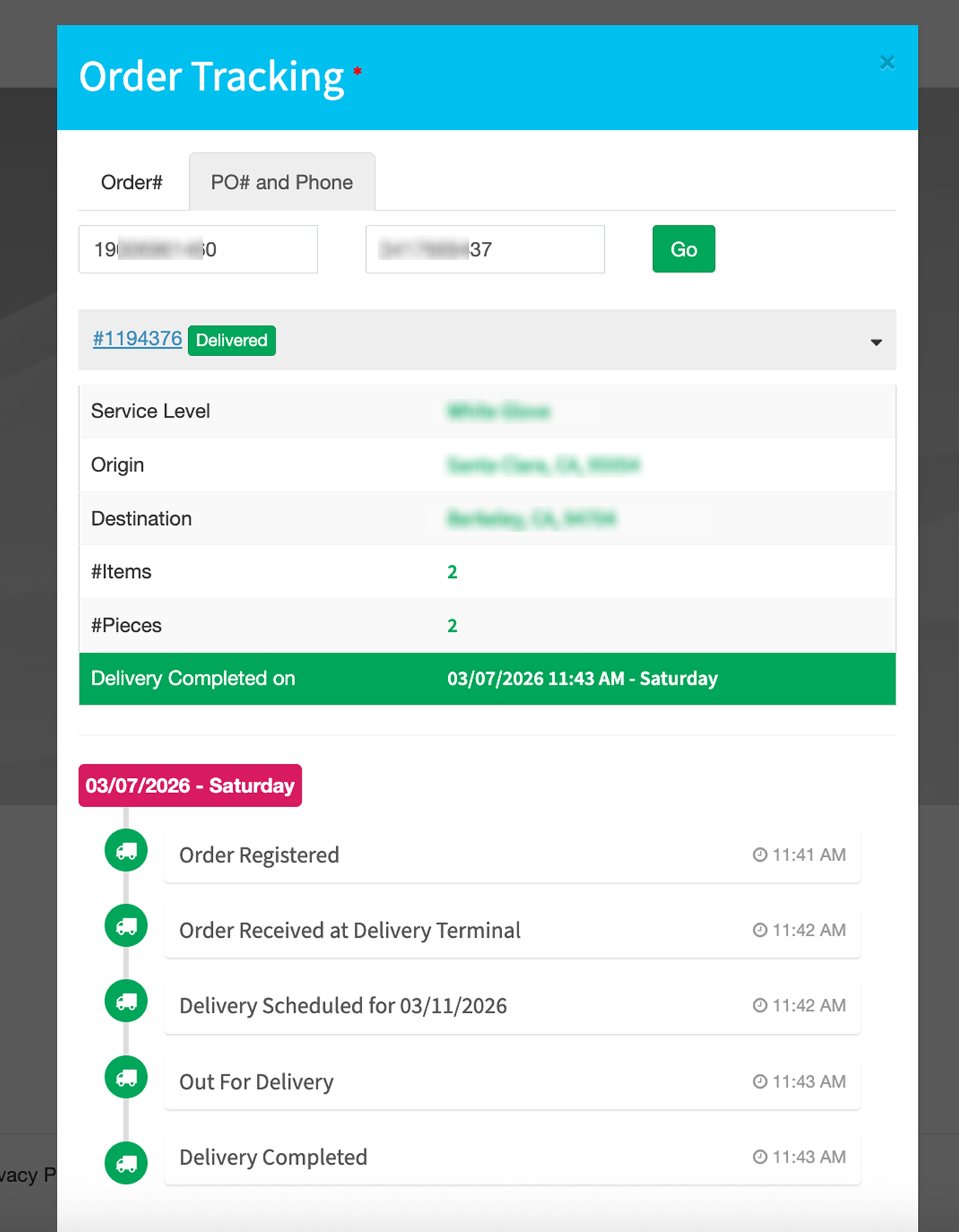Screen dimensions: 959x1232
Task: Open order link #1194376
Action: (x=137, y=339)
